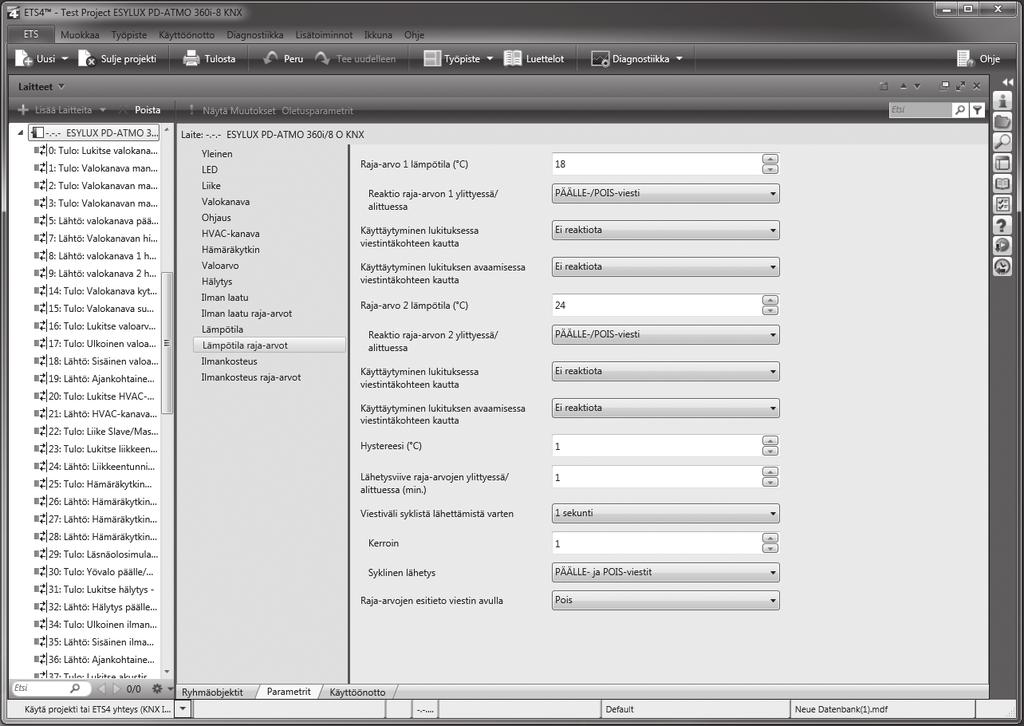Click the Peru undo button
The image size is (1024, 726).
pyautogui.click(x=283, y=59)
